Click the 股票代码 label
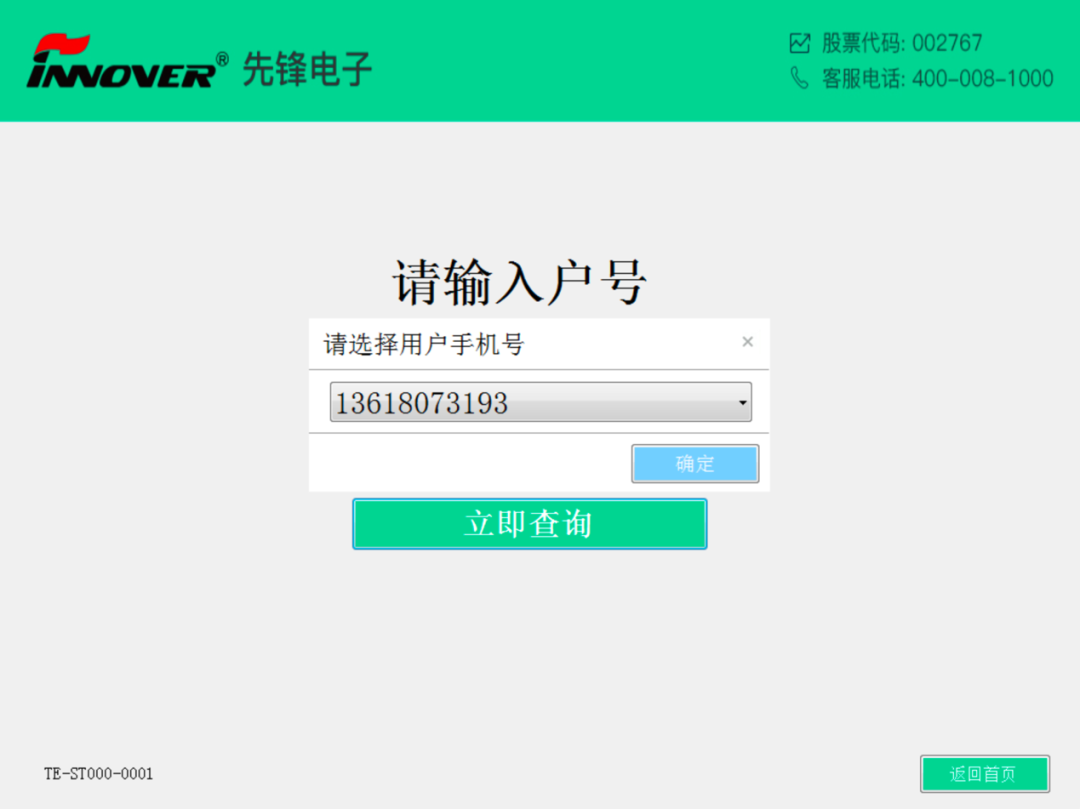 tap(863, 43)
